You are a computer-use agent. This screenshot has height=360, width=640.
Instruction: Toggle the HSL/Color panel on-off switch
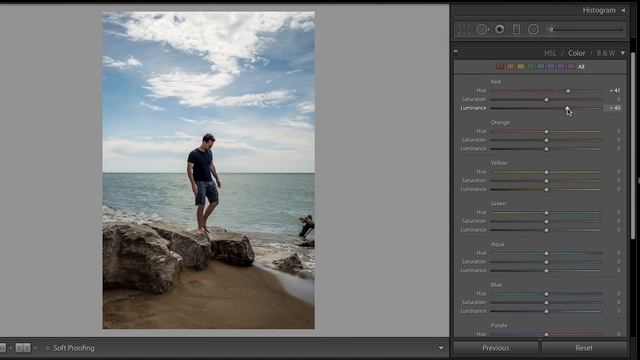click(x=456, y=52)
